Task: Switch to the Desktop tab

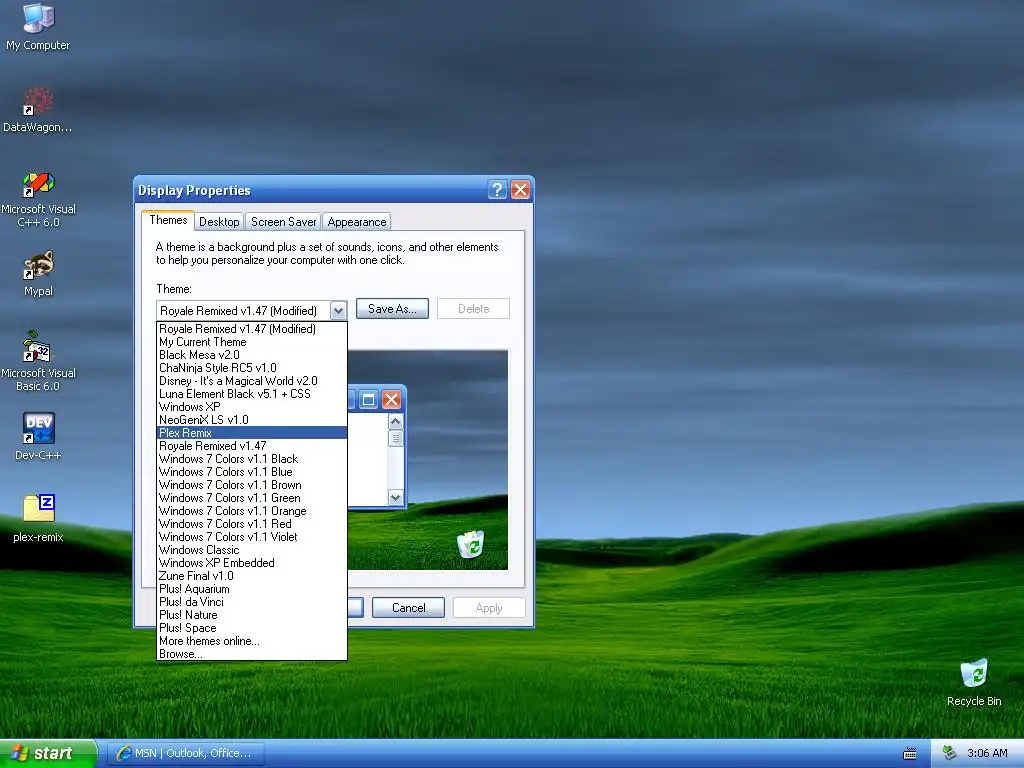Action: tap(219, 221)
